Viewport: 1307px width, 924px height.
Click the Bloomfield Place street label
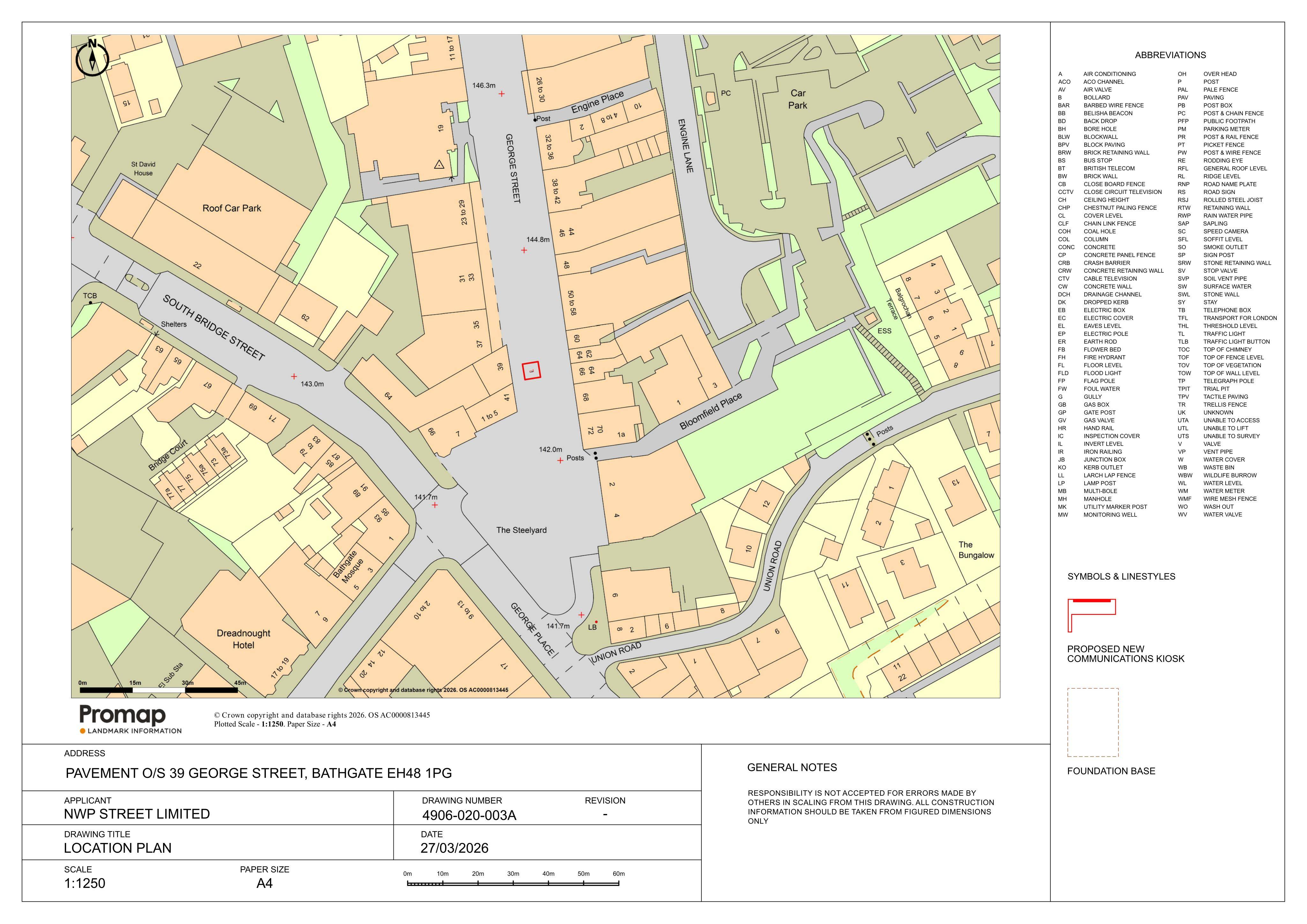pyautogui.click(x=711, y=411)
